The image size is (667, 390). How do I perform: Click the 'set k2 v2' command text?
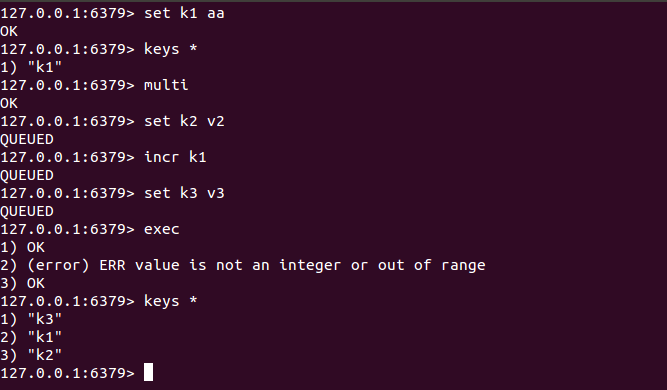[184, 121]
